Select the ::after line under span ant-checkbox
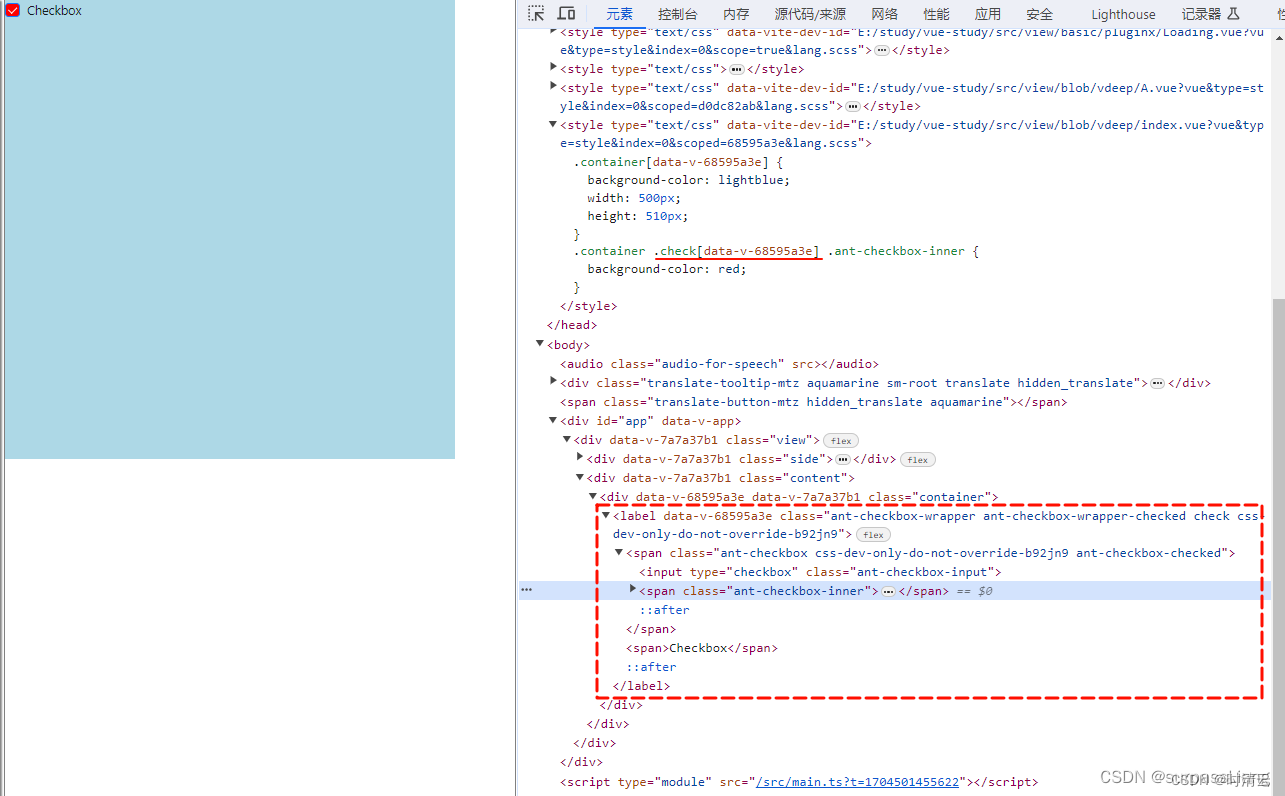The image size is (1285, 796). (x=664, y=610)
